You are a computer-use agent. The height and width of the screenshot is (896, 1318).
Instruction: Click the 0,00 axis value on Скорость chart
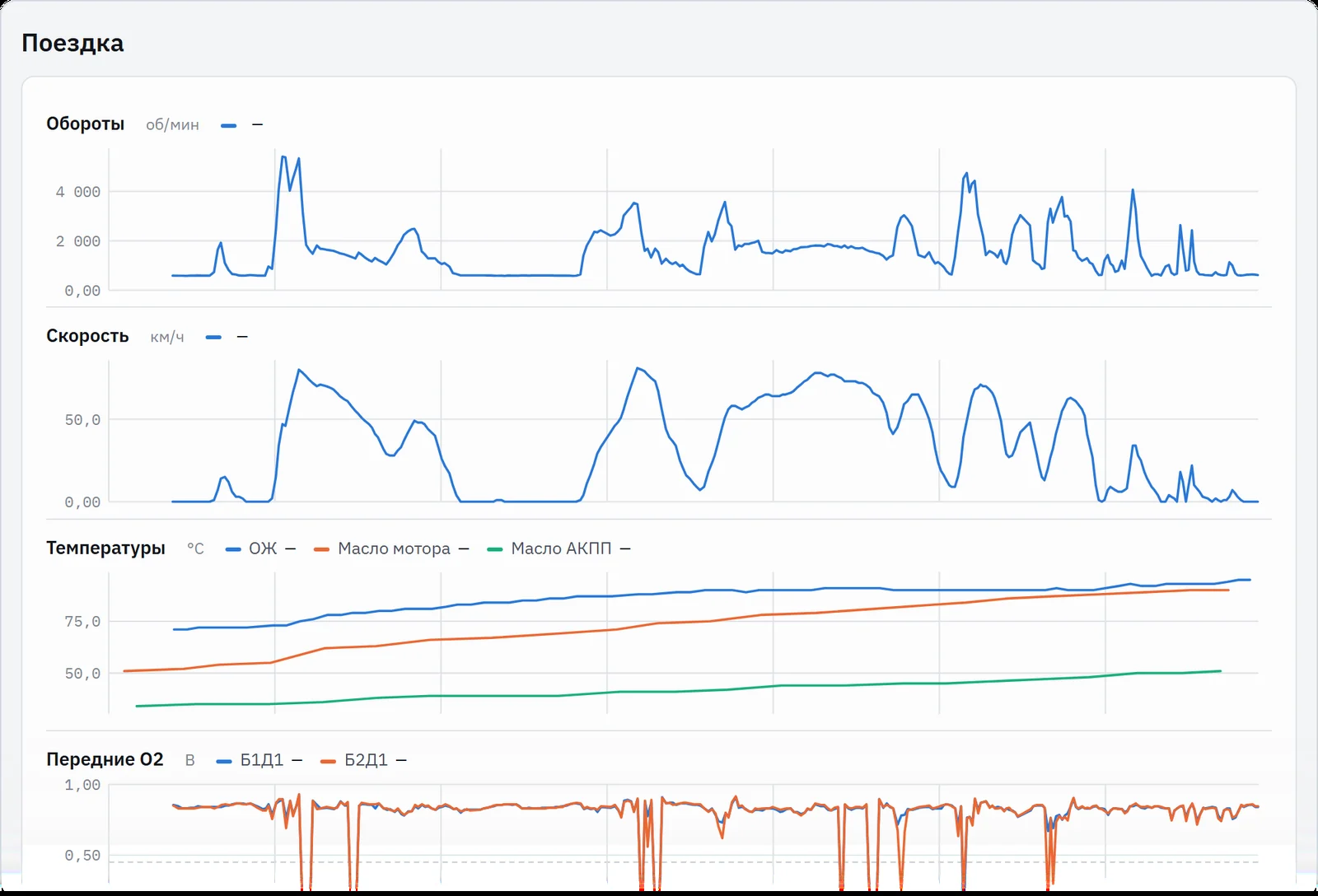(82, 502)
